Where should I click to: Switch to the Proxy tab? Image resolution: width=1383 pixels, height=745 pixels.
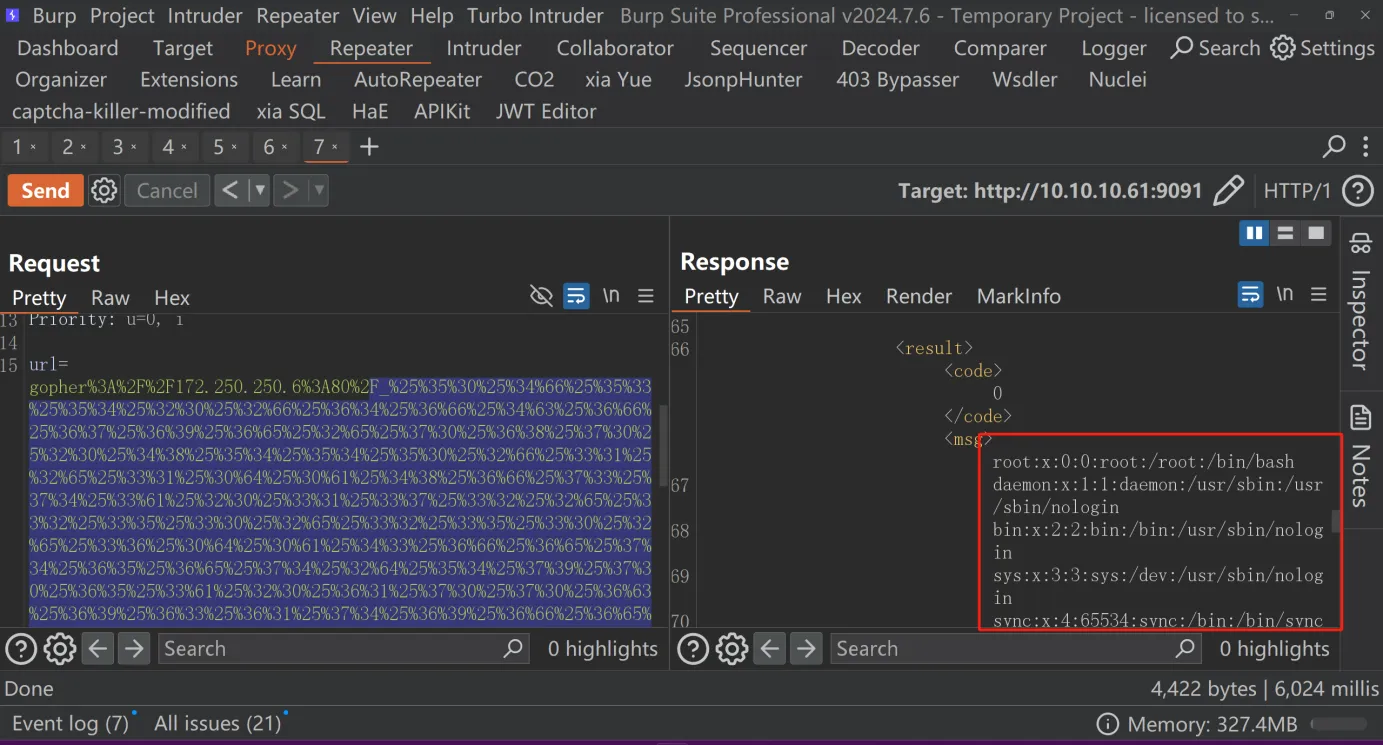(270, 48)
